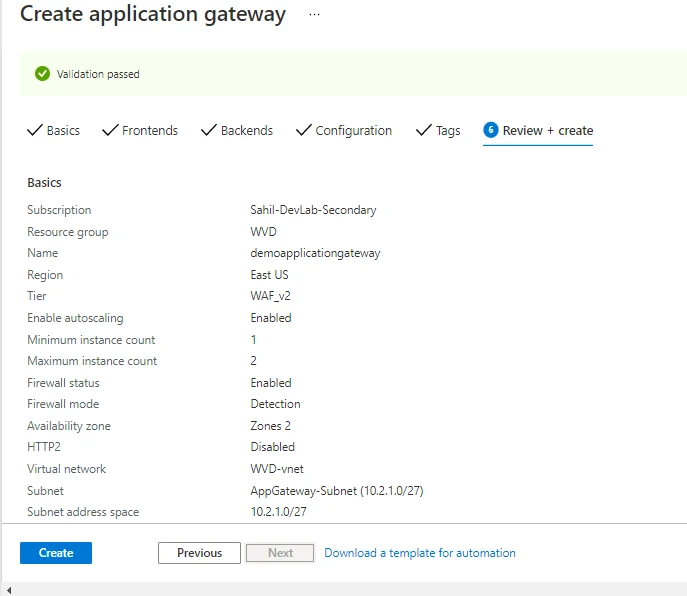Download a template for automation
This screenshot has height=596, width=687.
(420, 553)
